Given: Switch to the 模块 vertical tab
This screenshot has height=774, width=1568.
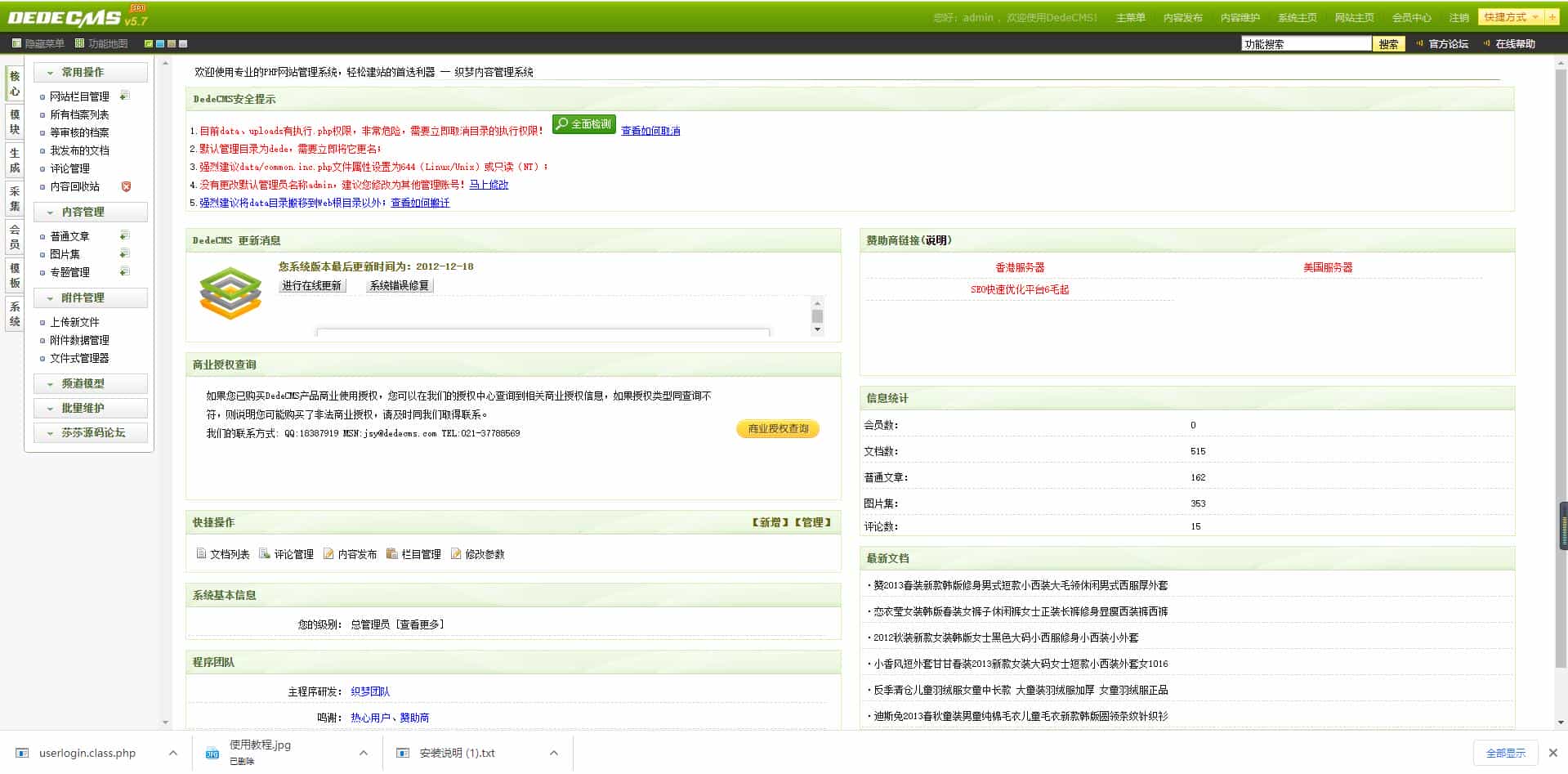Looking at the screenshot, I should tap(15, 122).
